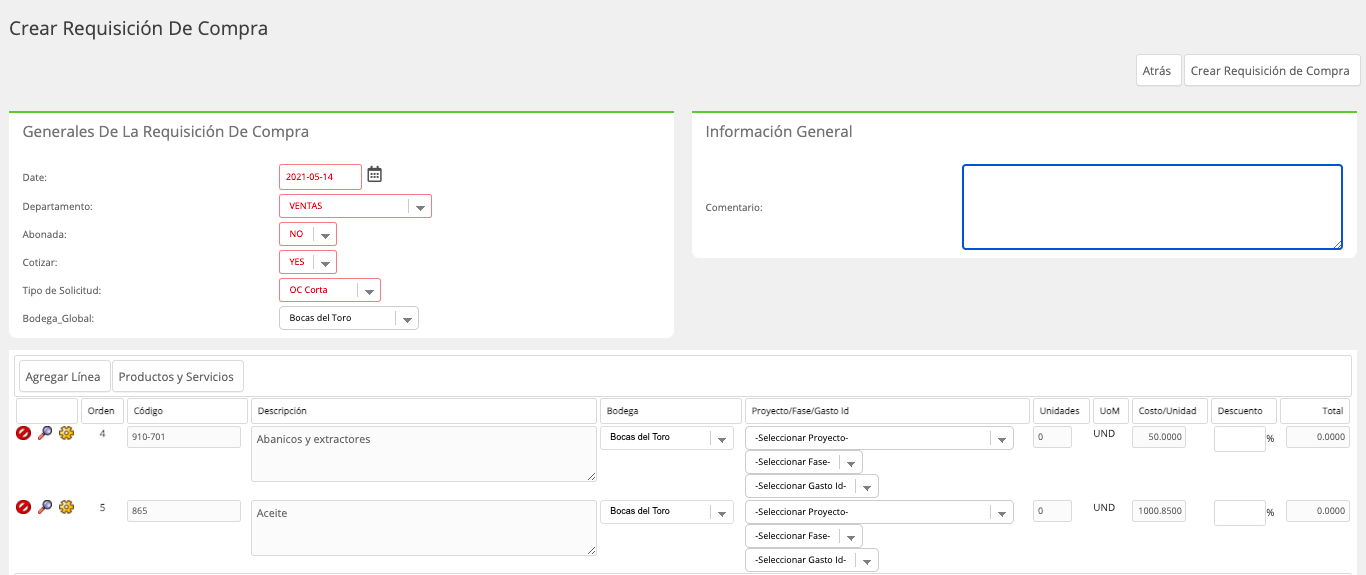Click into the Comentario text area

[x=1152, y=207]
